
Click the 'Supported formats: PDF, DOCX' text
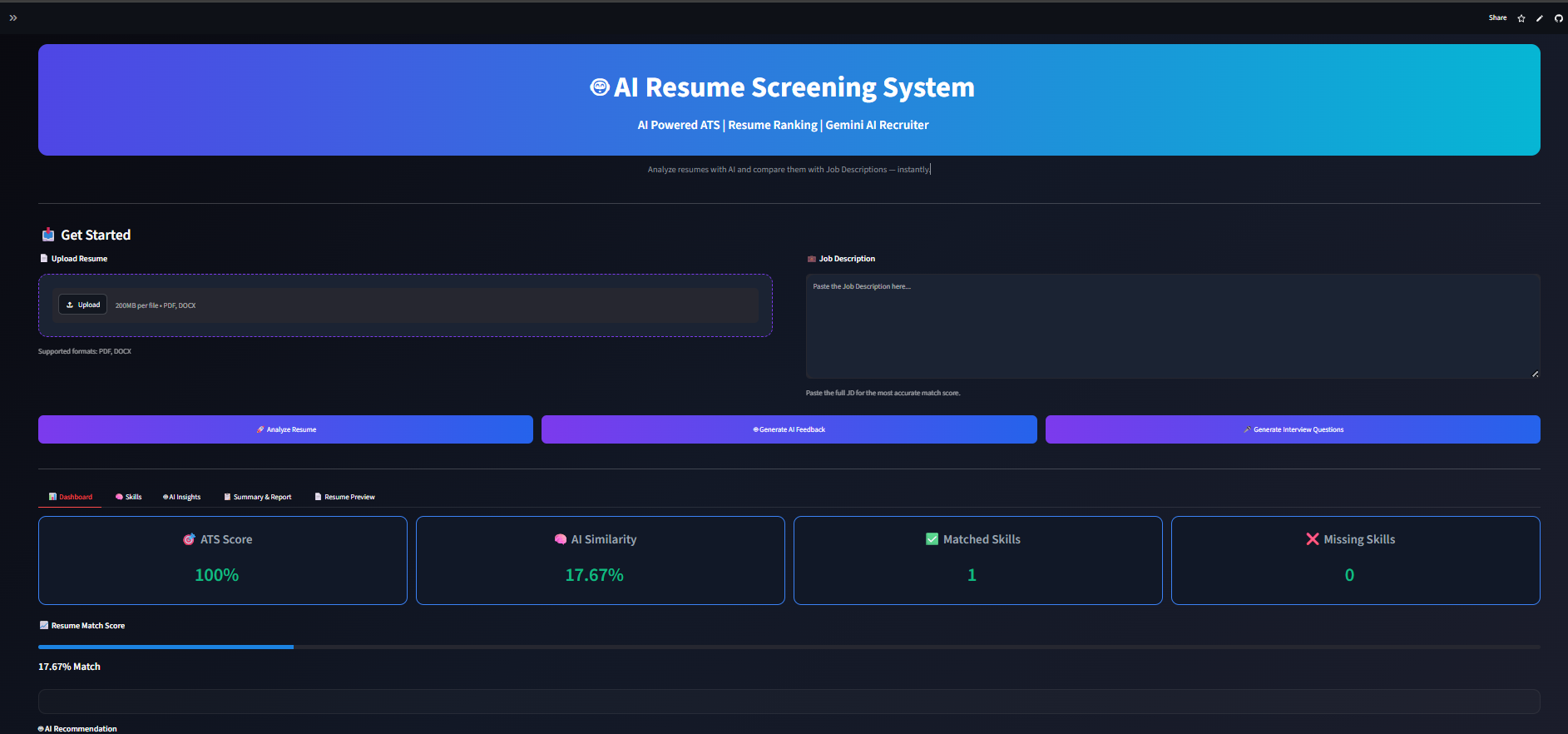pyautogui.click(x=85, y=351)
